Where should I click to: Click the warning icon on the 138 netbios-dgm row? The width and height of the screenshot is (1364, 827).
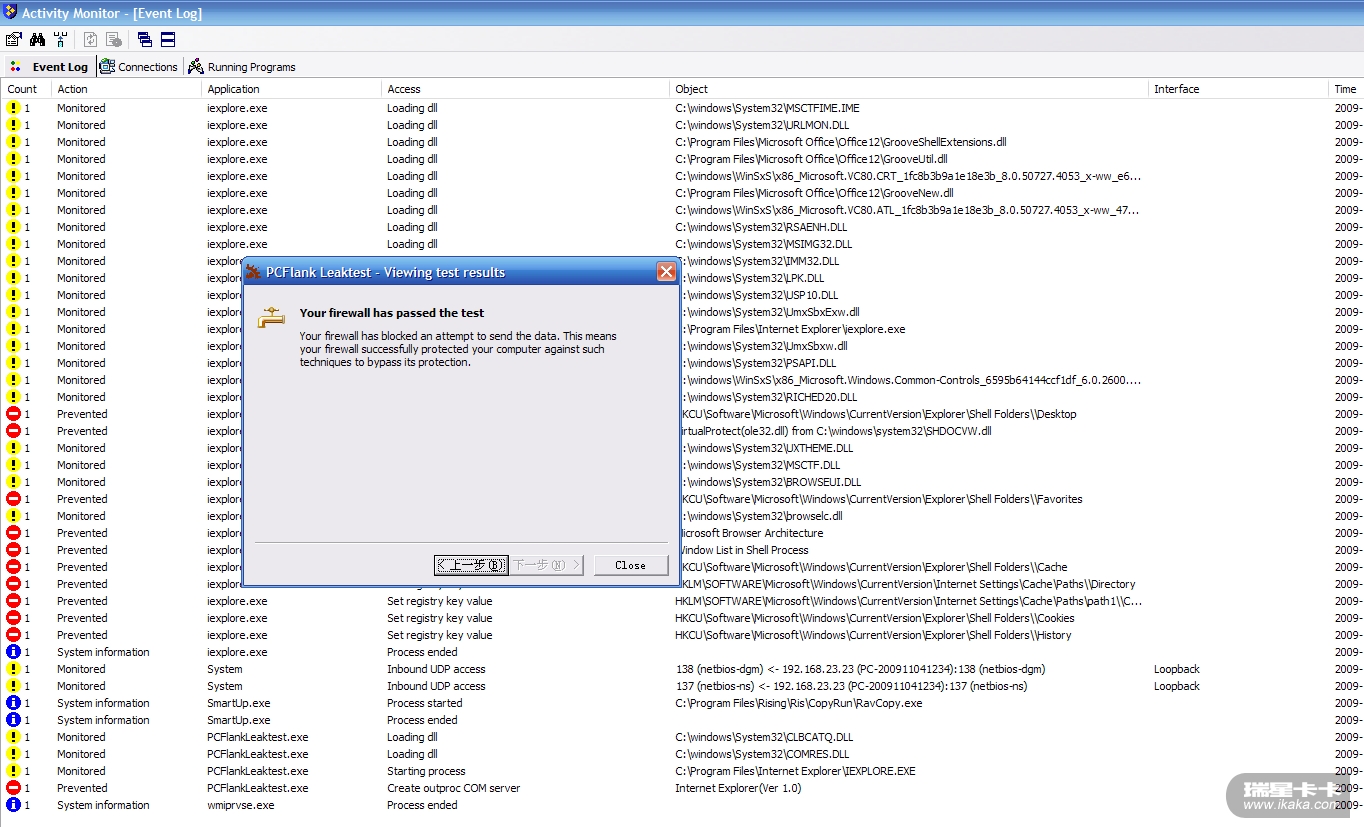click(x=13, y=669)
